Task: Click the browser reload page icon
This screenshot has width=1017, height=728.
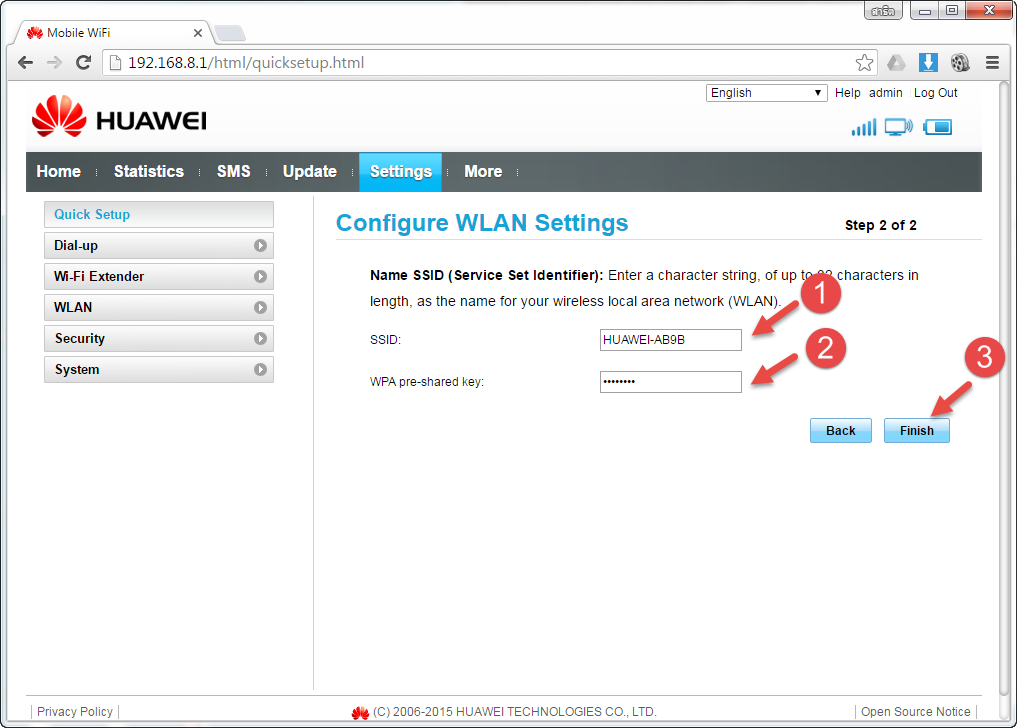Action: (x=84, y=63)
